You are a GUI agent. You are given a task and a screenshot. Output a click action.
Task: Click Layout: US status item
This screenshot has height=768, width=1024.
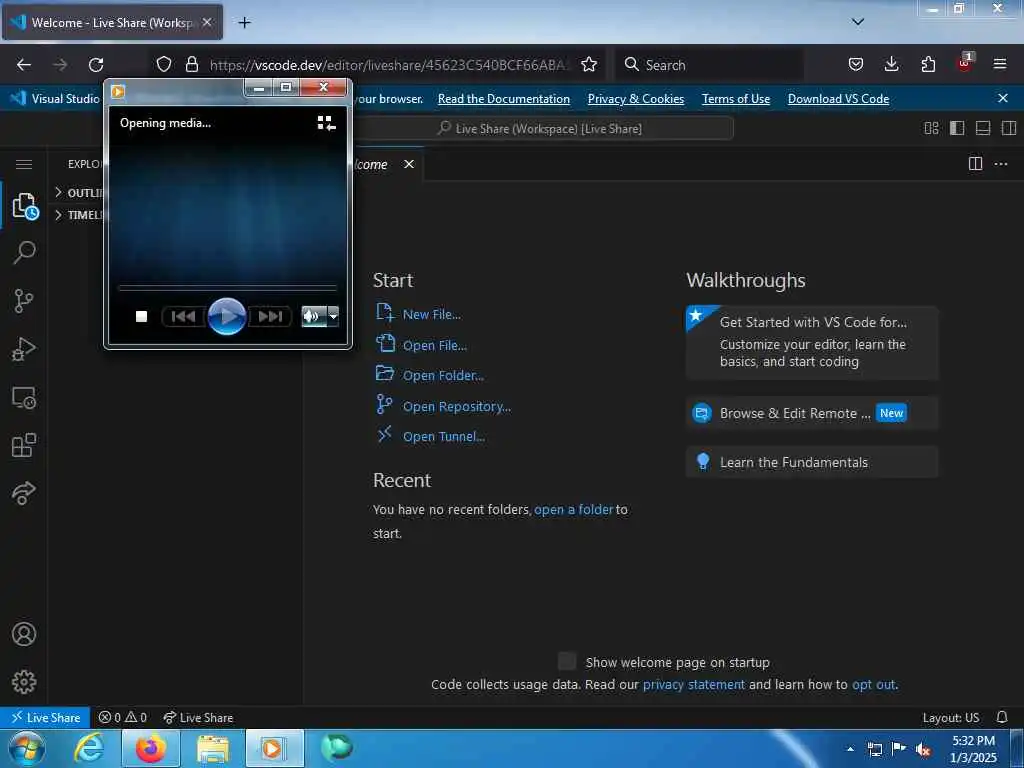[x=950, y=717]
